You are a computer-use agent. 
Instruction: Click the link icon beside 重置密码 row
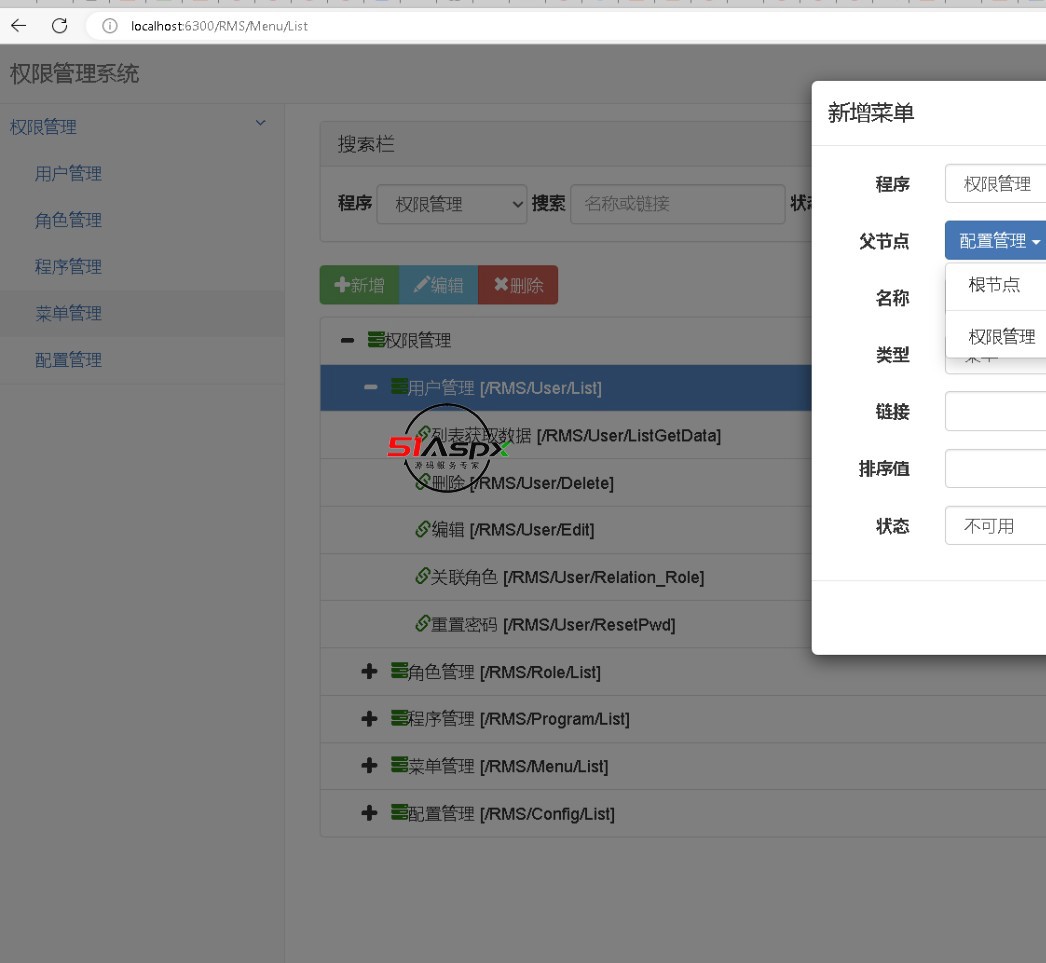point(422,624)
